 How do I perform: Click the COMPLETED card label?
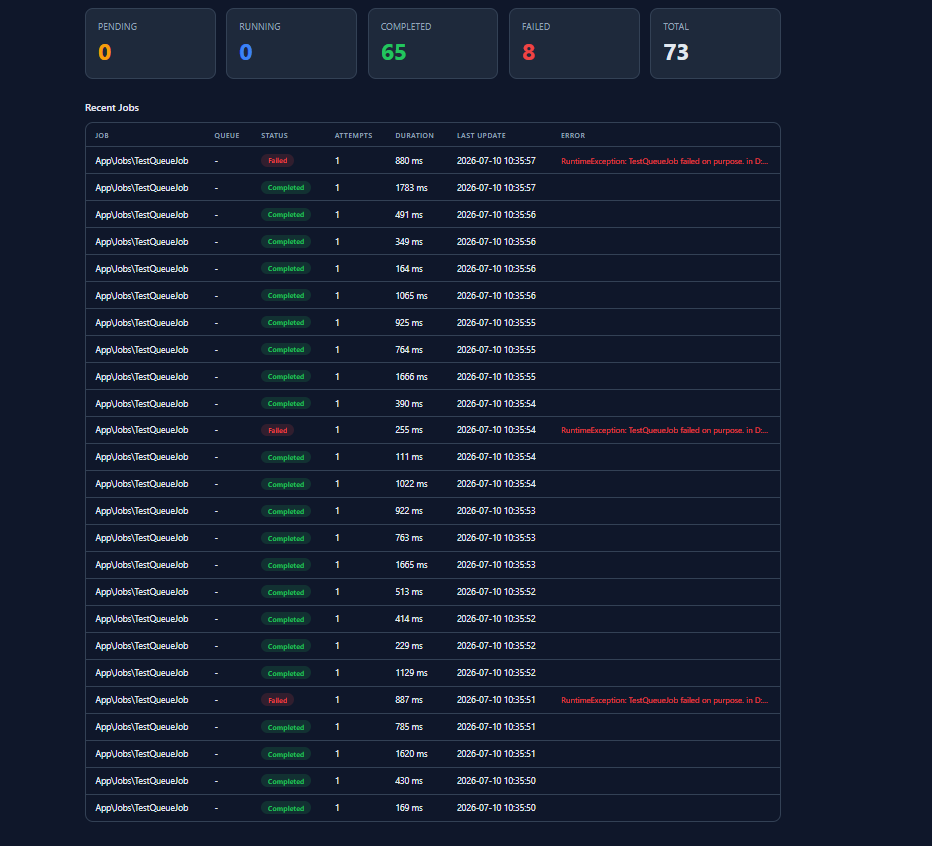pos(406,27)
